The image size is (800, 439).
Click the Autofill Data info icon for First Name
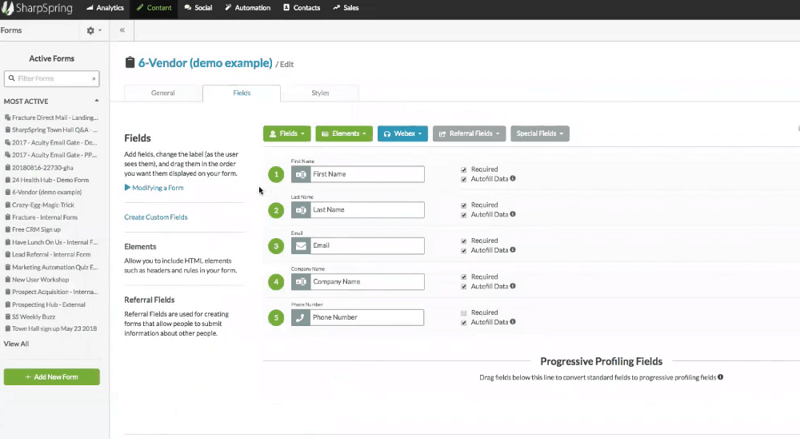pyautogui.click(x=513, y=179)
